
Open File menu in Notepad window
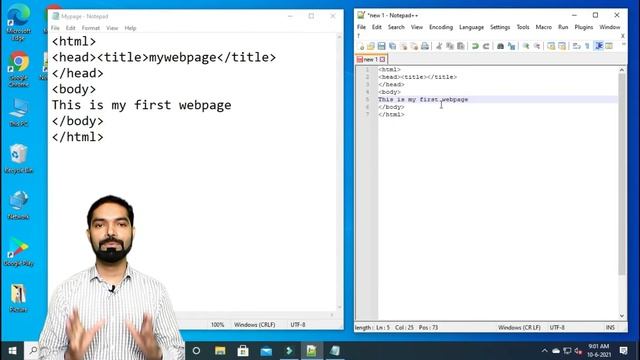coord(55,28)
